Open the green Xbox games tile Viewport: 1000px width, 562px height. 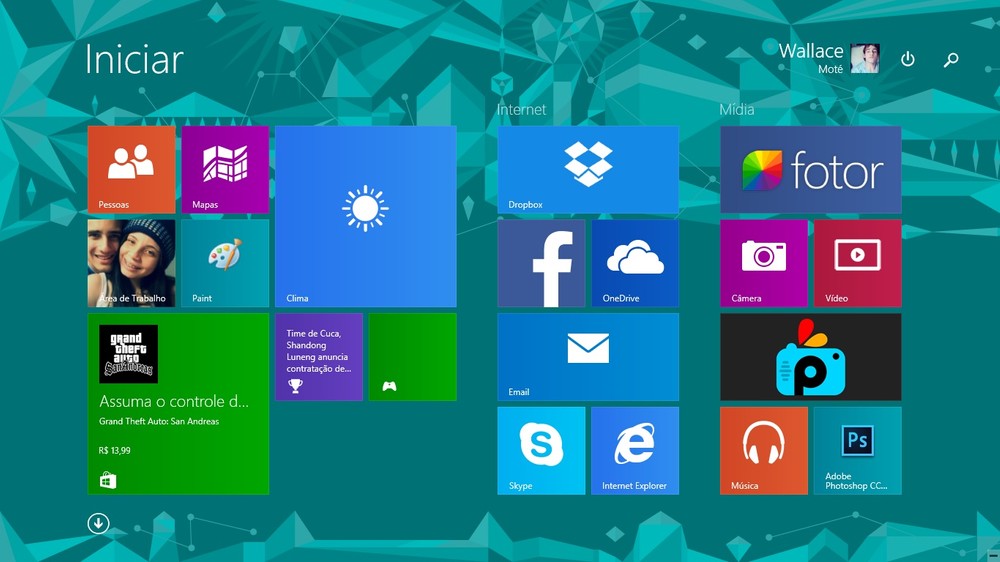[x=413, y=357]
